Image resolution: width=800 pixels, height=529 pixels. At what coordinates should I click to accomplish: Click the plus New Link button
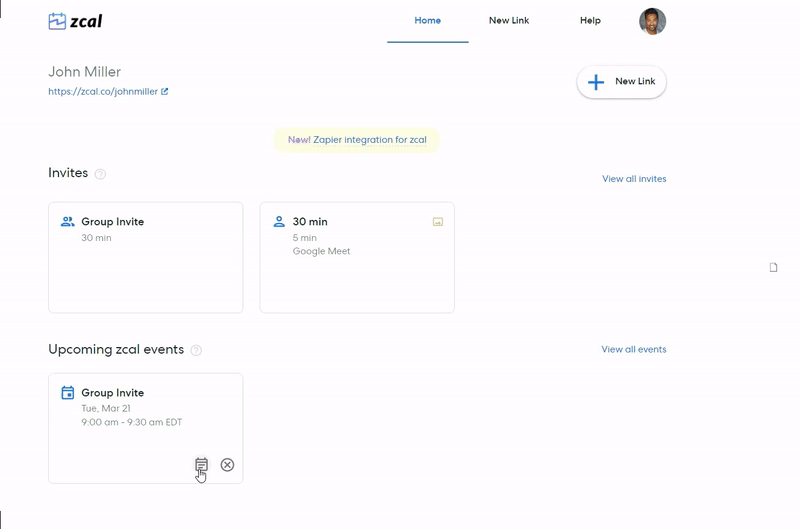(621, 82)
